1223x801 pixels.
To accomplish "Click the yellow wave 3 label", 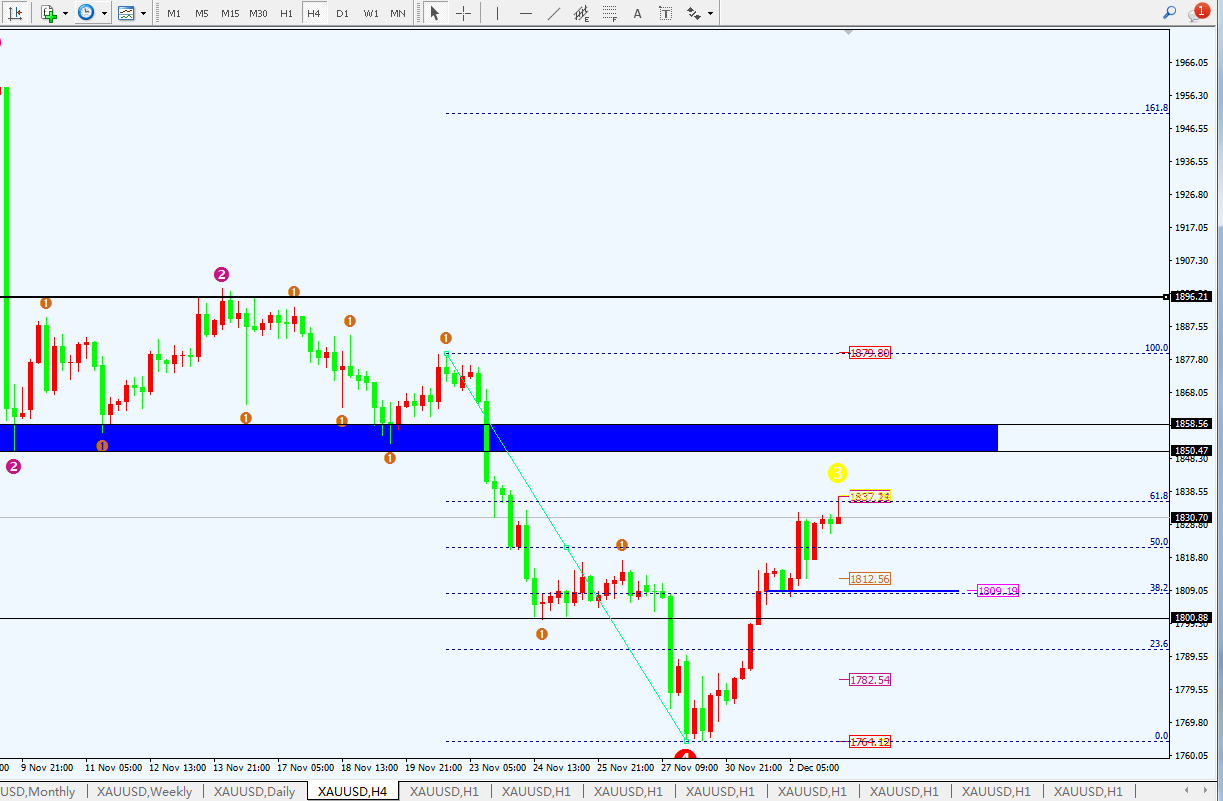I will [x=838, y=472].
